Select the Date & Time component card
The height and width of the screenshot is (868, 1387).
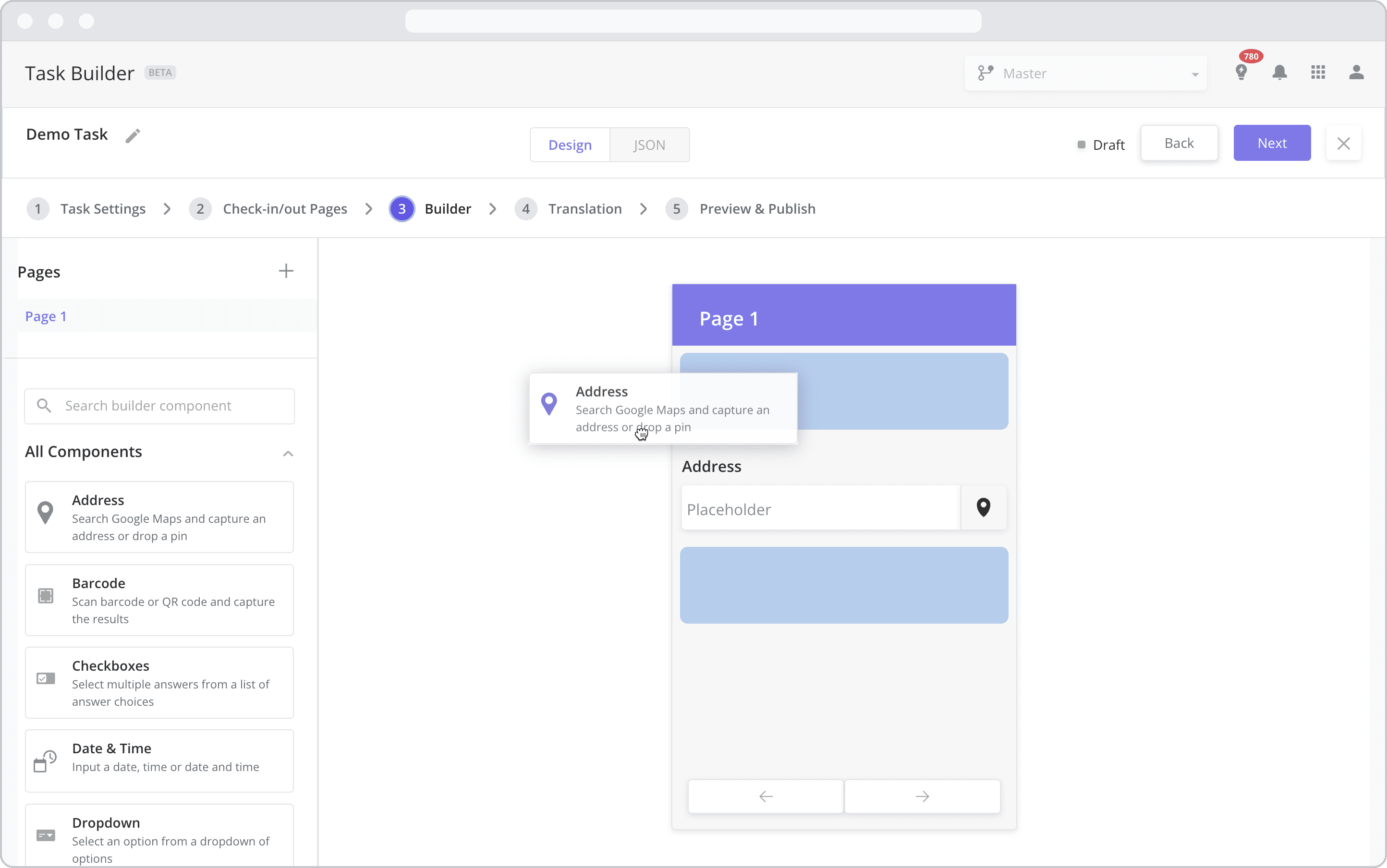(159, 761)
